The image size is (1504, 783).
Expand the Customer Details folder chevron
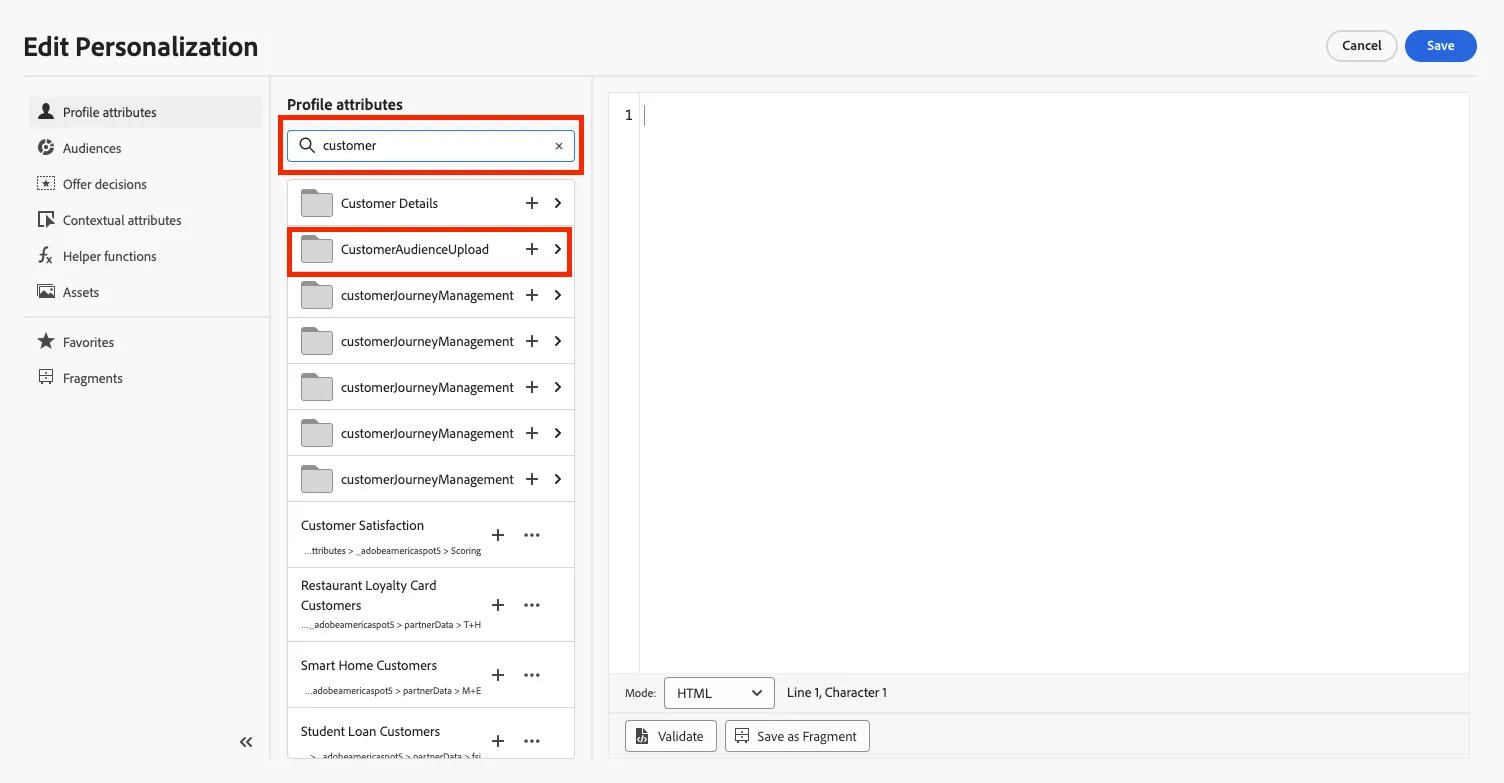[558, 203]
